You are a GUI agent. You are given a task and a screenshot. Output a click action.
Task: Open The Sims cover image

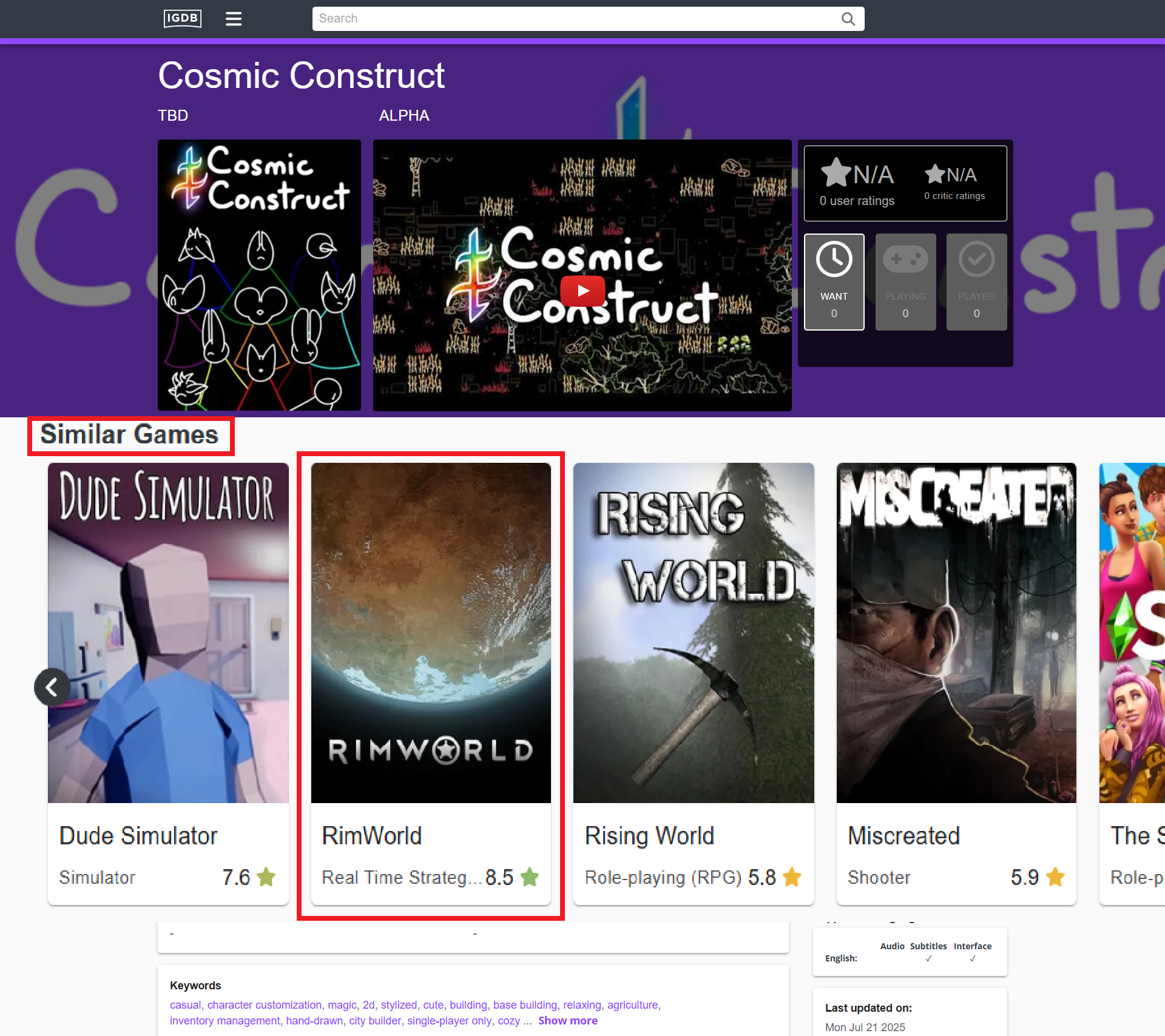[1132, 633]
